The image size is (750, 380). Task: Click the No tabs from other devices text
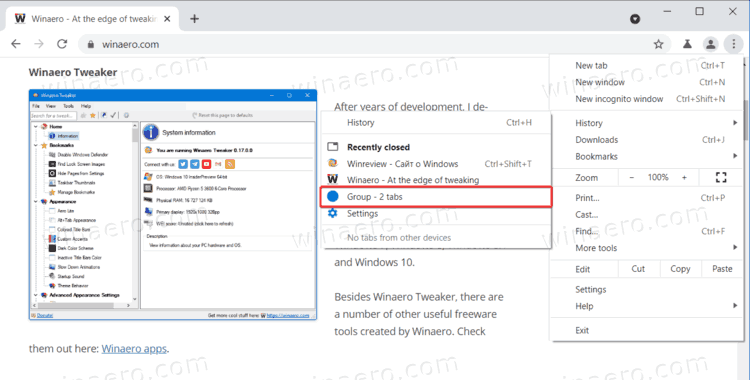coord(399,237)
